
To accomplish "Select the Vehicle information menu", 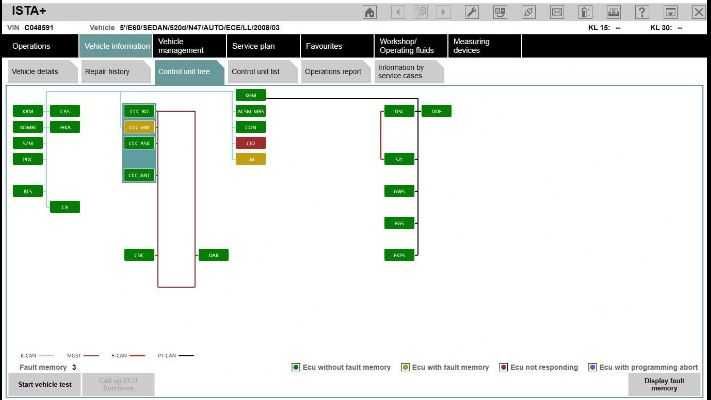I will (x=116, y=46).
